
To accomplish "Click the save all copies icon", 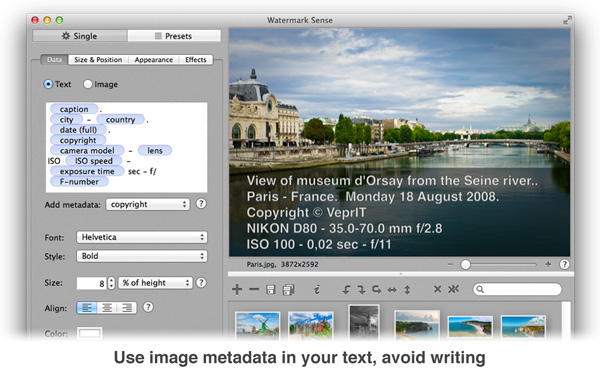I will click(289, 290).
